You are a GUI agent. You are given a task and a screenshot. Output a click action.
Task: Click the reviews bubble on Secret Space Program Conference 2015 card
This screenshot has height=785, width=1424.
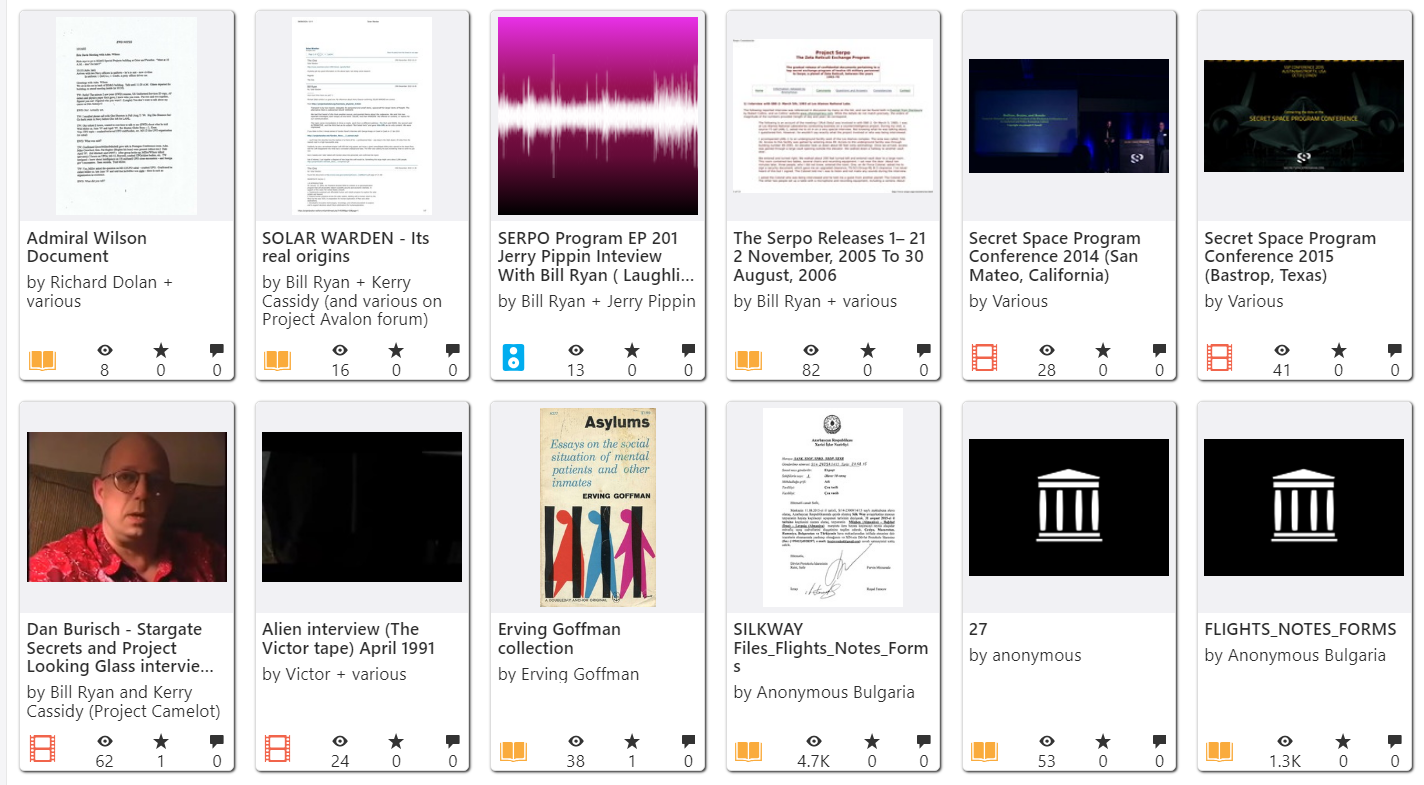pyautogui.click(x=1394, y=350)
